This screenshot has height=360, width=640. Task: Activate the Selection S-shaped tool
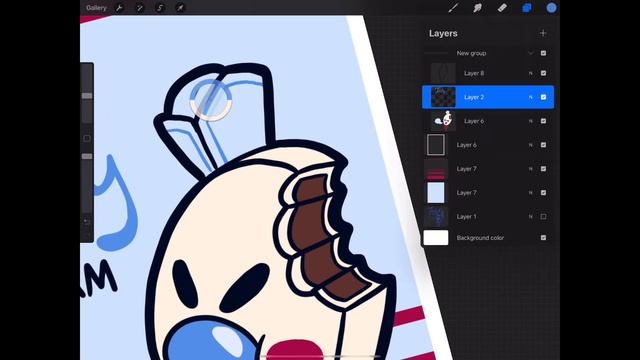(160, 8)
